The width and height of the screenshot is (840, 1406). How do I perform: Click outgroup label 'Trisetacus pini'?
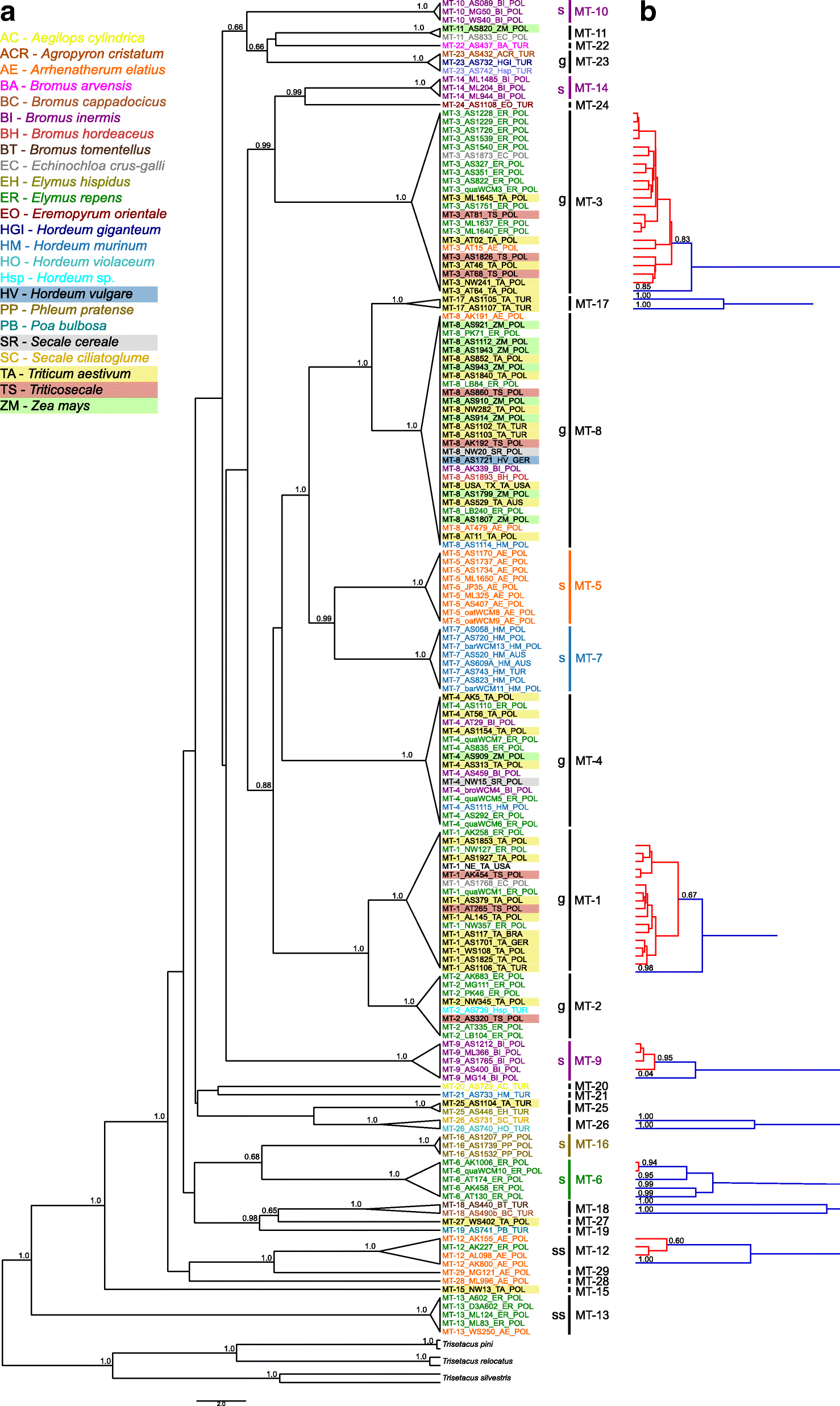click(468, 1344)
